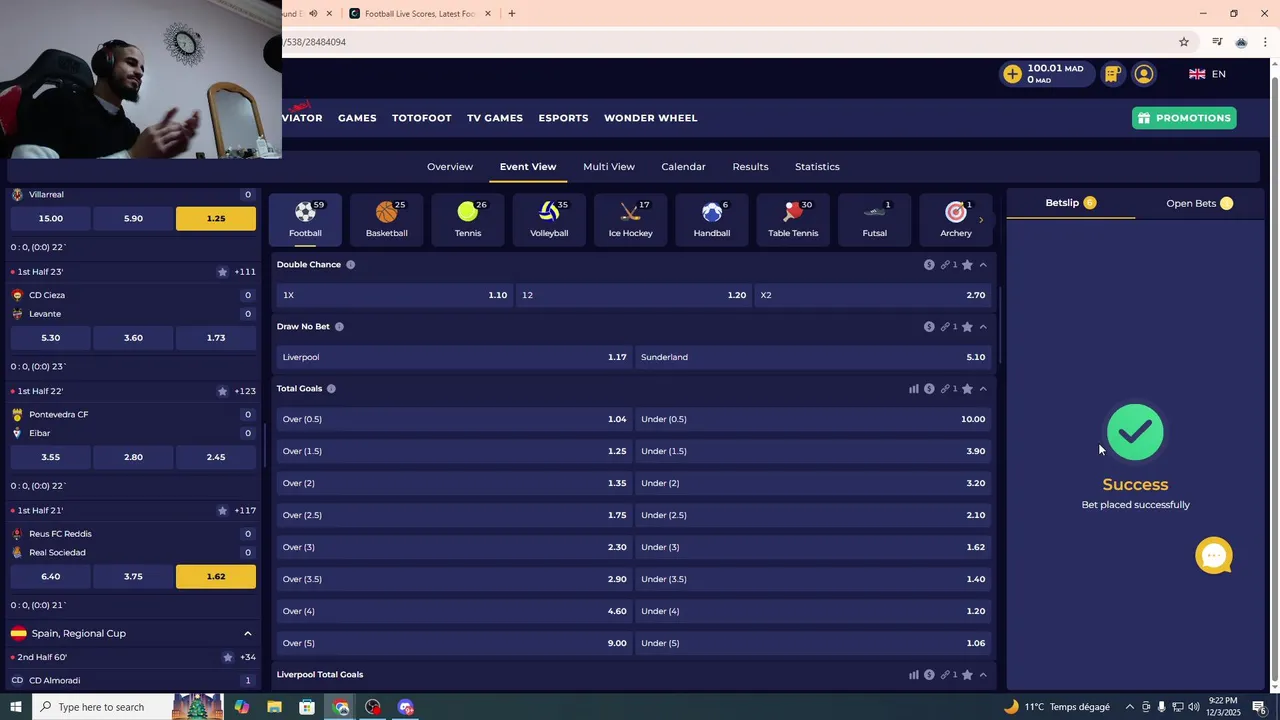Select the Tennis sport icon

[x=468, y=219]
